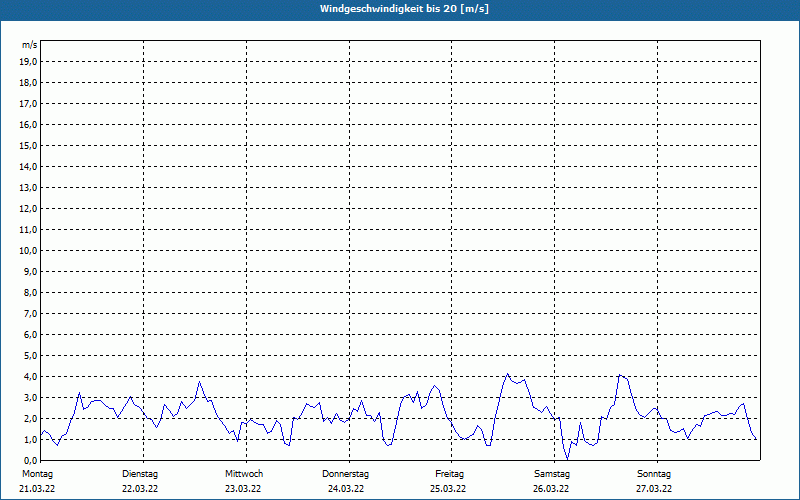
Task: Select the 12,0 y-axis label
Action: click(28, 209)
